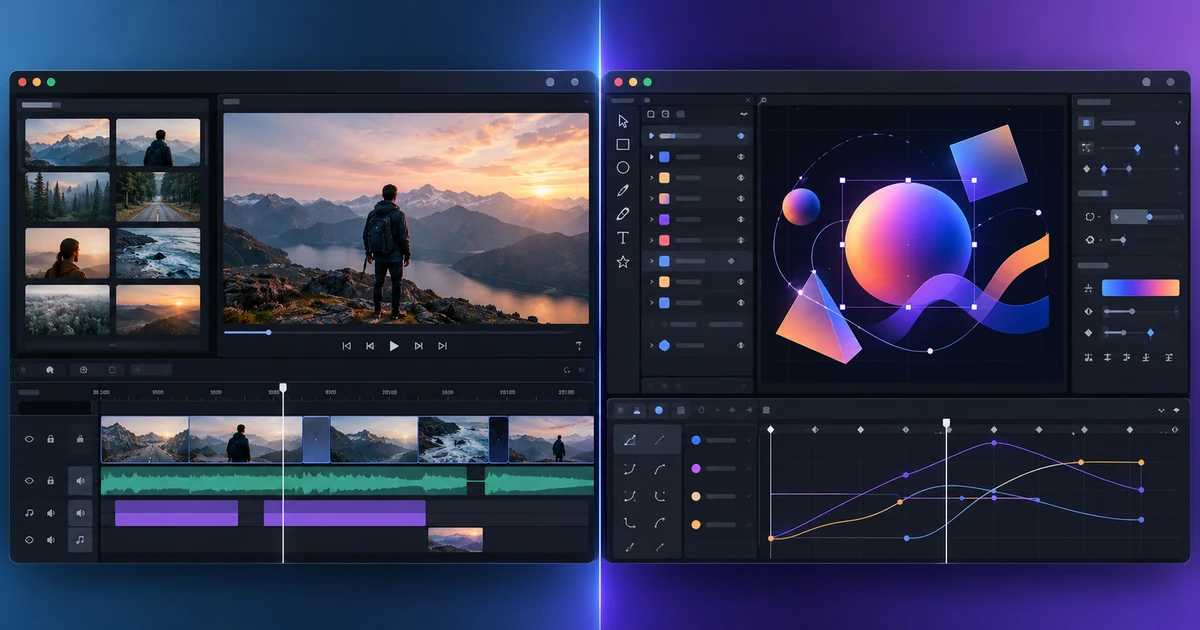Click the blue-to-orange gradient swatch
Image resolution: width=1200 pixels, height=630 pixels.
[x=1141, y=288]
